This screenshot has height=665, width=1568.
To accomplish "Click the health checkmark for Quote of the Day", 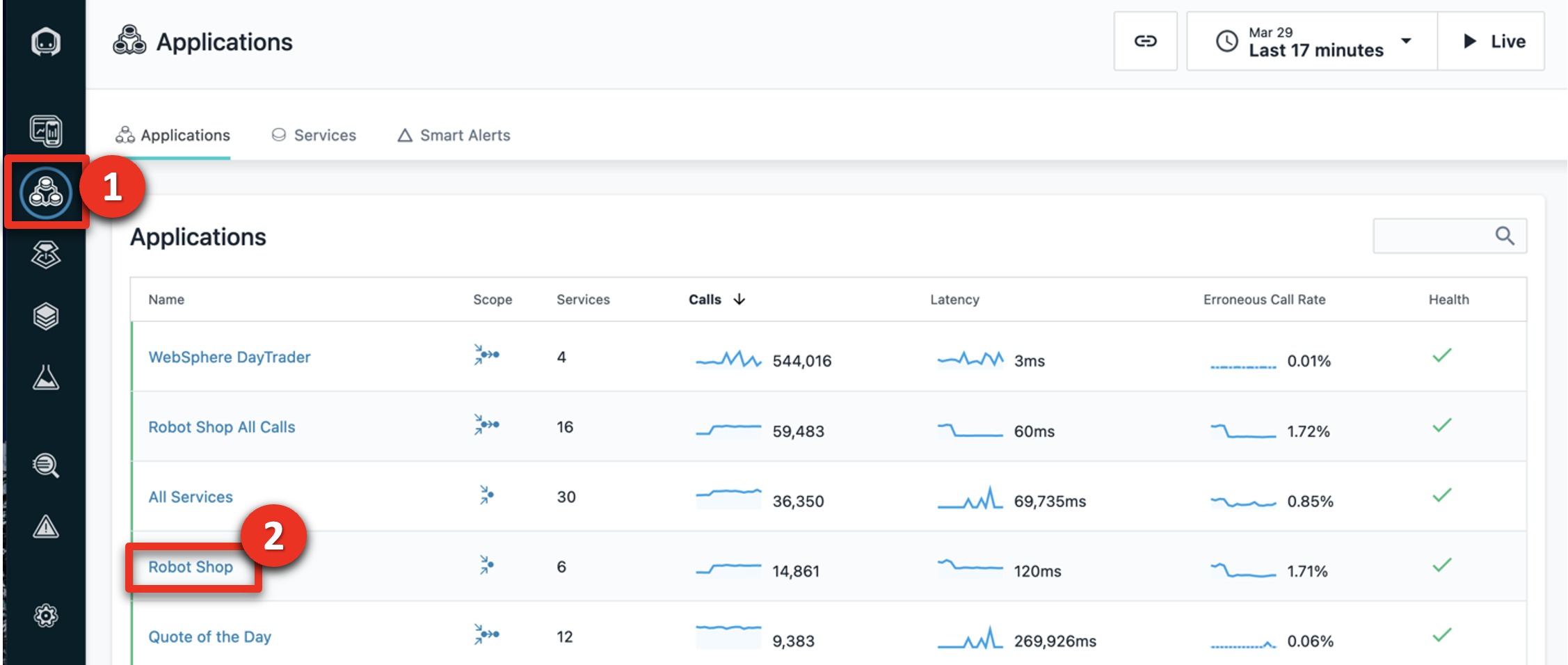I will tap(1442, 635).
